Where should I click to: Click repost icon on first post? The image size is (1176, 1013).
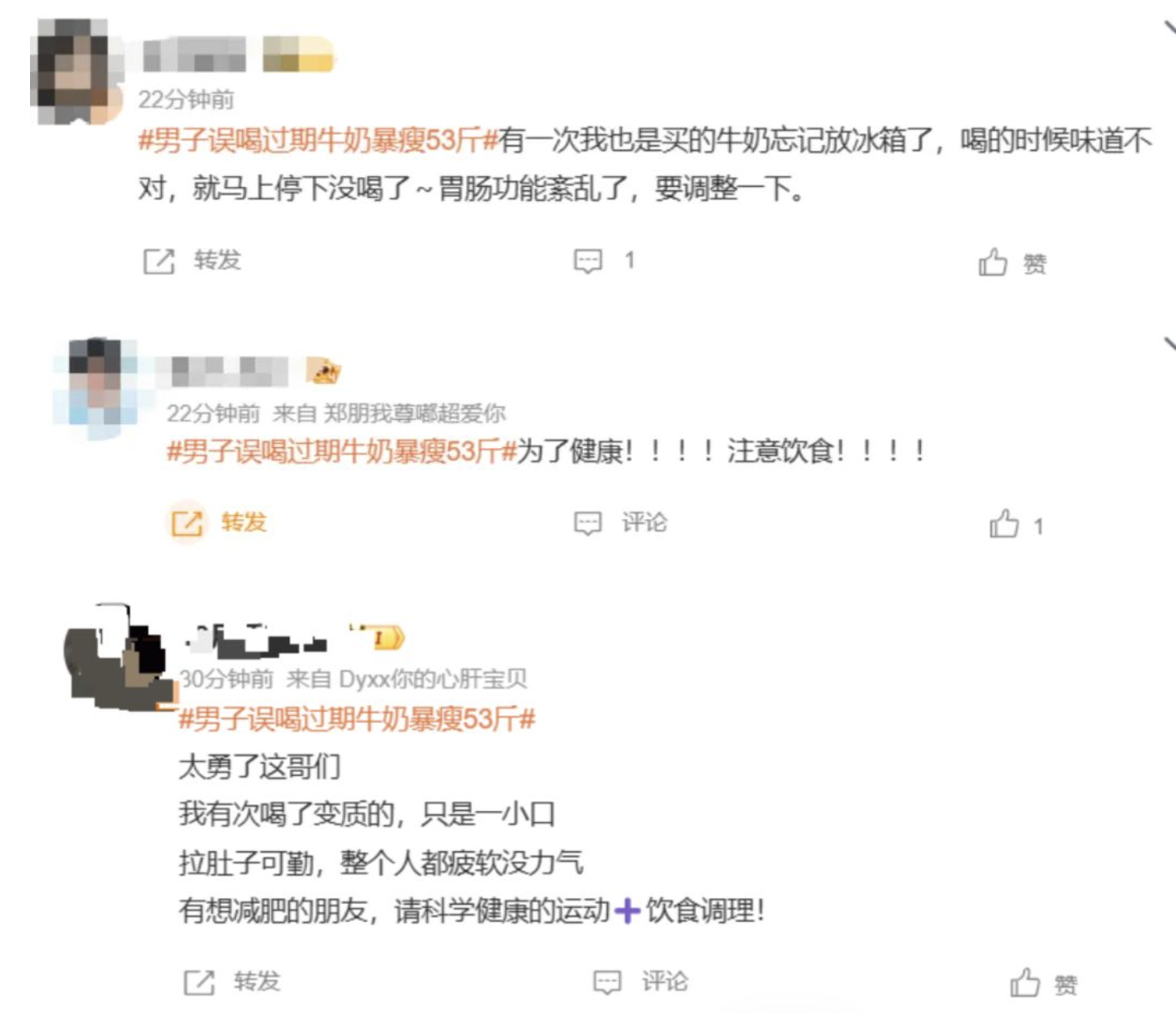pos(158,261)
